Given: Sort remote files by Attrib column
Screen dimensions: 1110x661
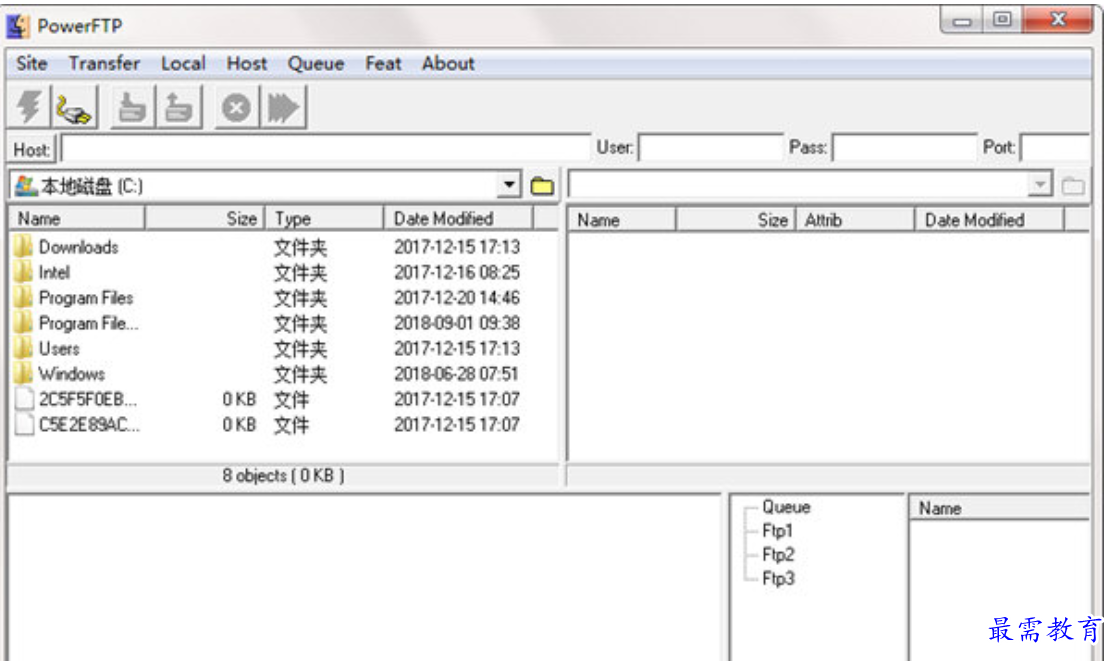Looking at the screenshot, I should coord(855,220).
